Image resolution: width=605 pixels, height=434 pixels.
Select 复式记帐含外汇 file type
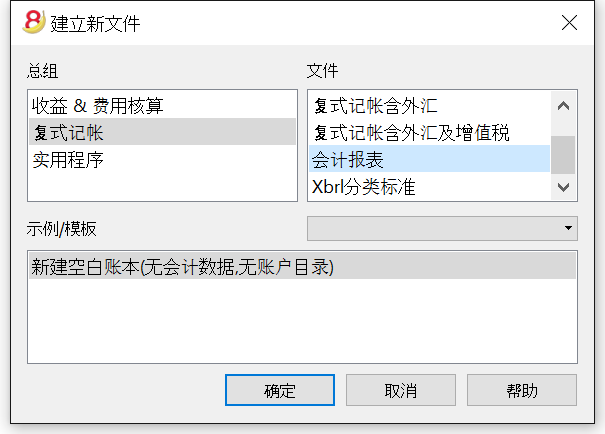pos(429,105)
